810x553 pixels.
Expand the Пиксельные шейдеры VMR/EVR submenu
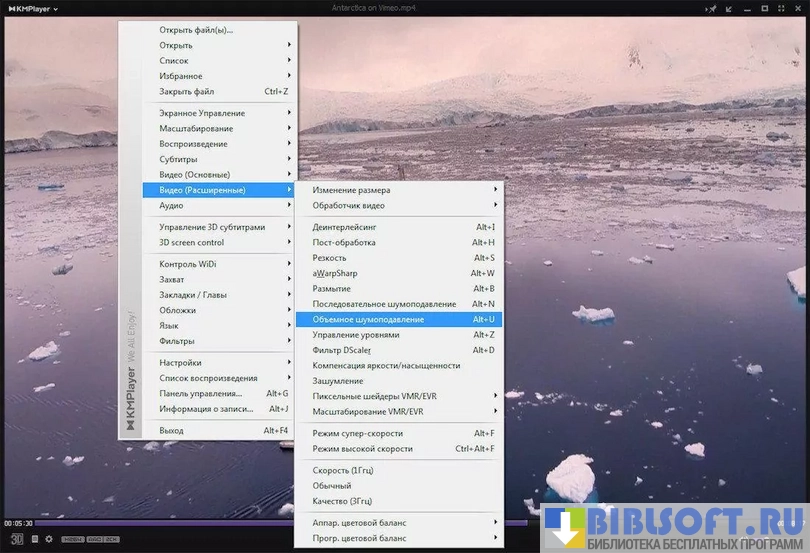point(374,396)
